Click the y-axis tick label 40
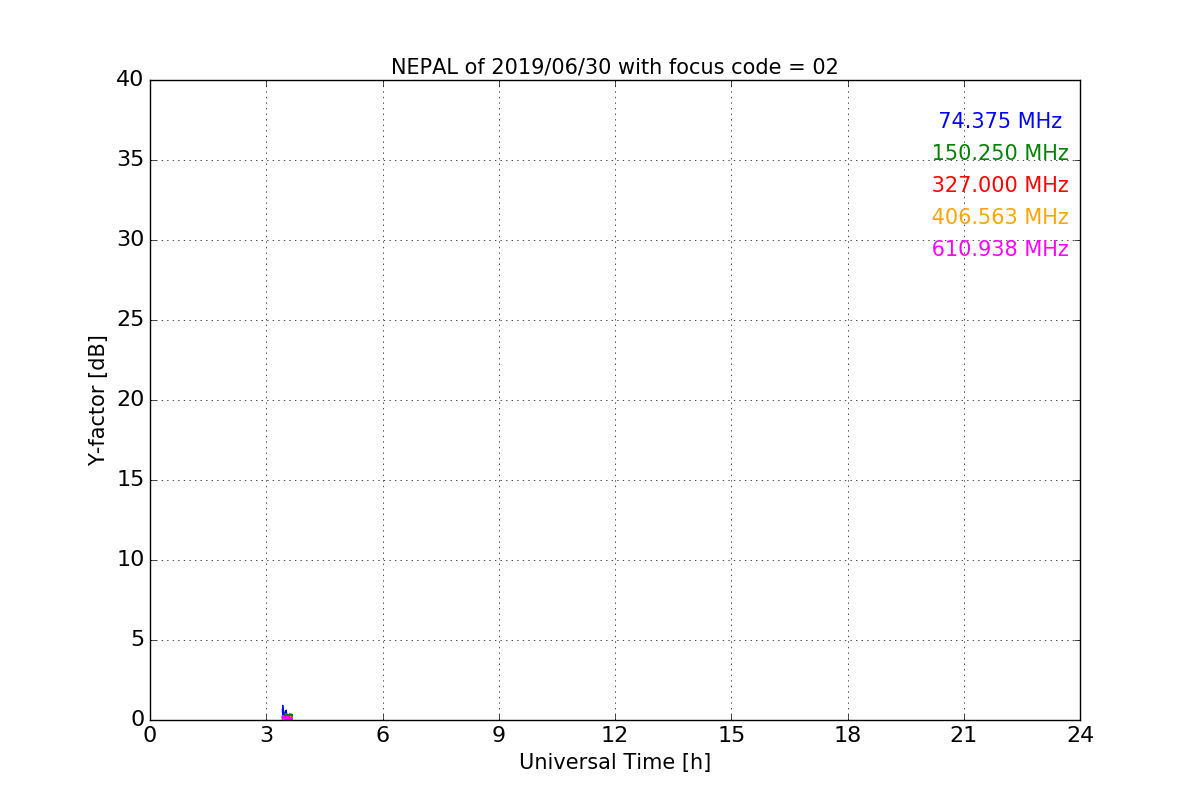This screenshot has height=800, width=1200. [130, 79]
